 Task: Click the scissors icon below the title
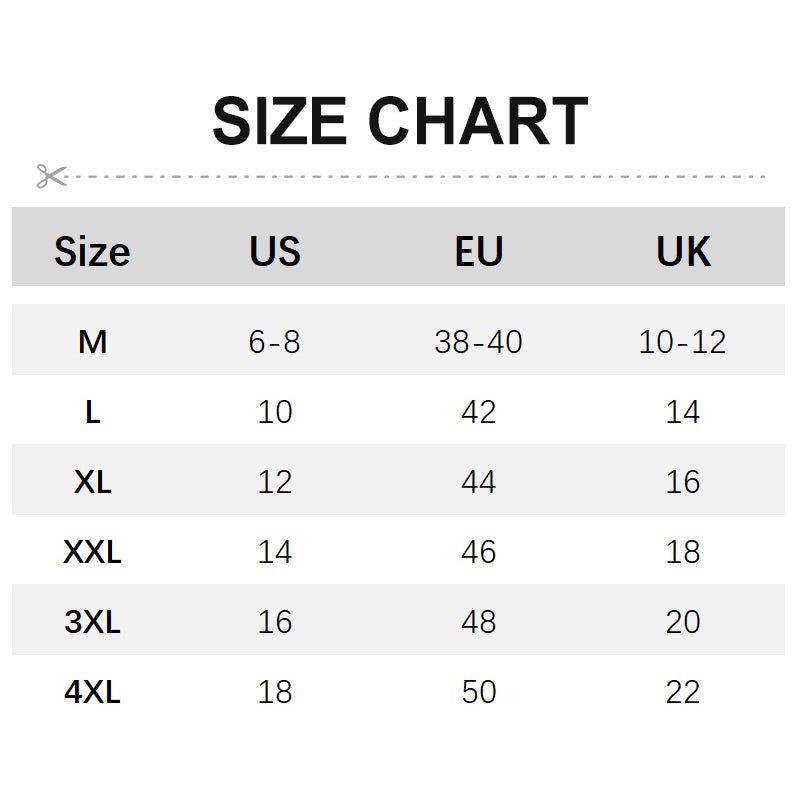(x=50, y=176)
